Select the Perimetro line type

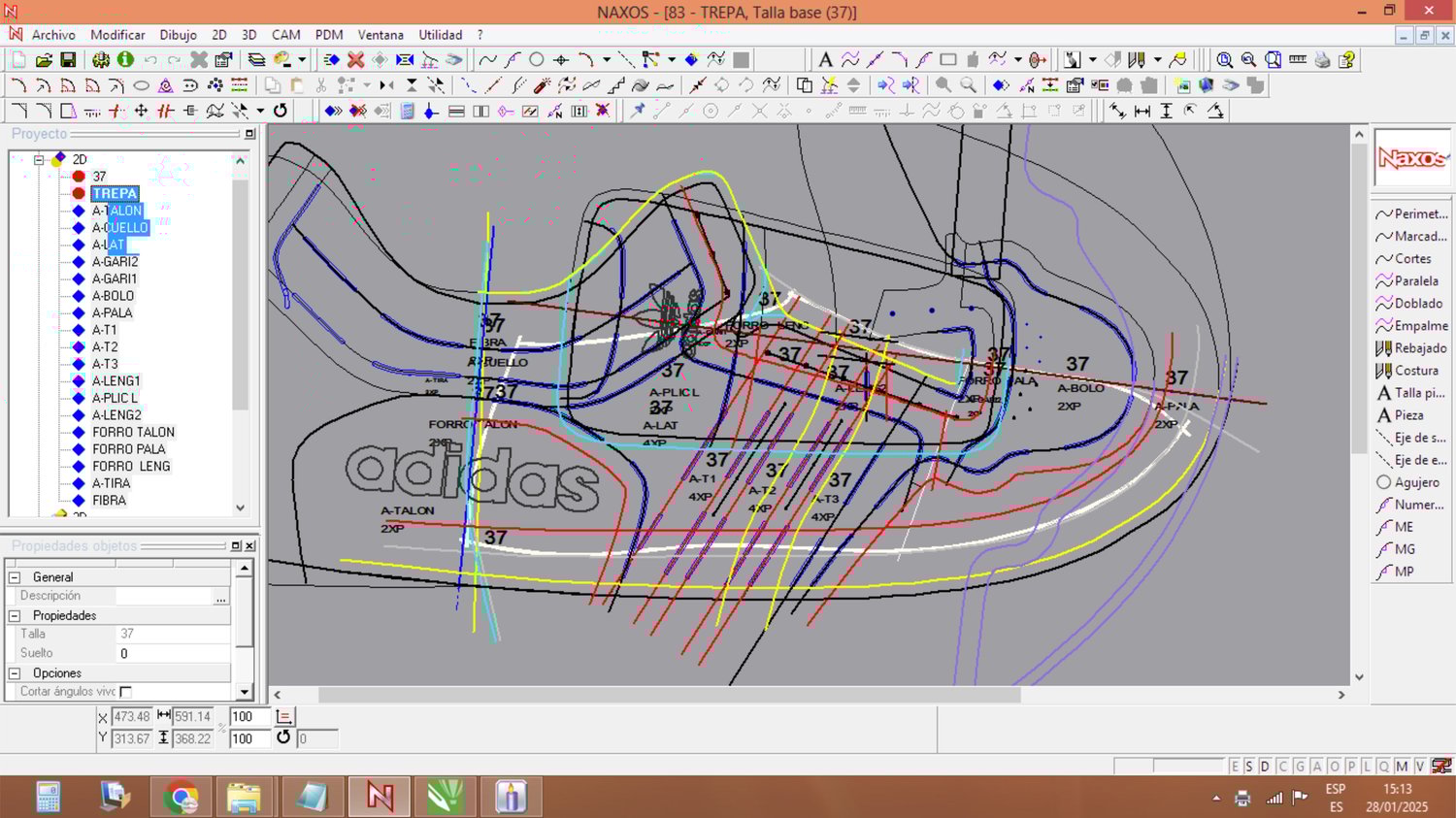[1411, 214]
